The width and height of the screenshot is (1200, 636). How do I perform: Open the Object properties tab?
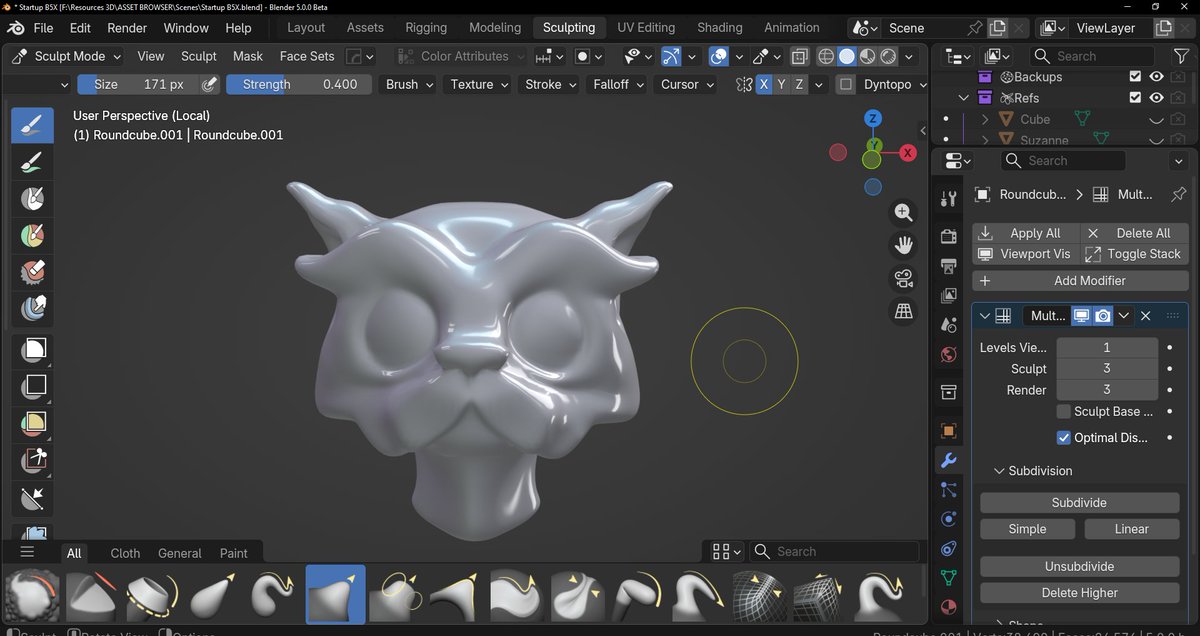pos(949,432)
